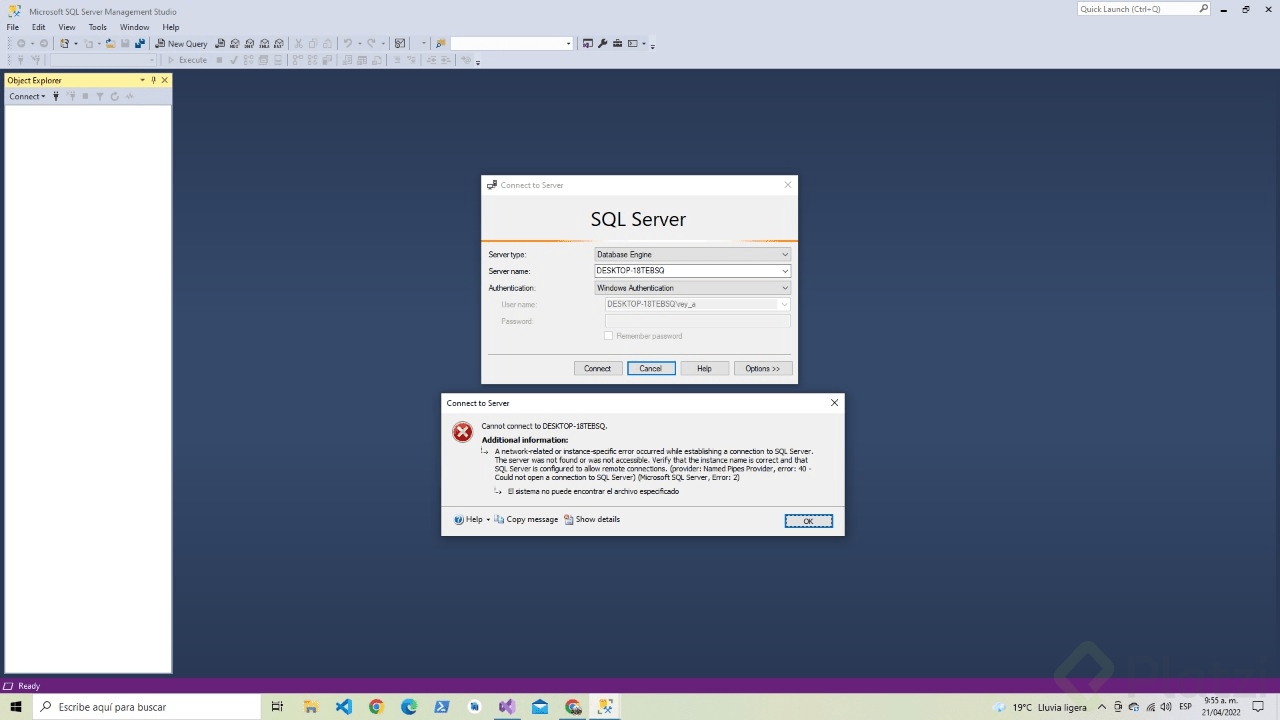Expand the Server type dropdown

(785, 255)
